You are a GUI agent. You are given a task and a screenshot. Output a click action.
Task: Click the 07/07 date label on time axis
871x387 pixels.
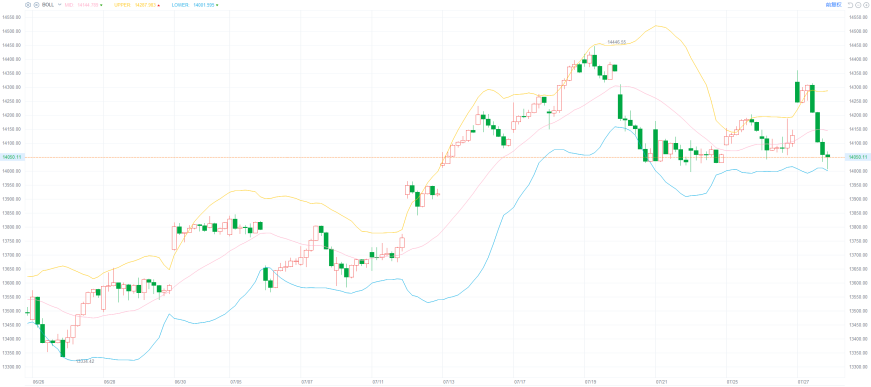point(306,382)
